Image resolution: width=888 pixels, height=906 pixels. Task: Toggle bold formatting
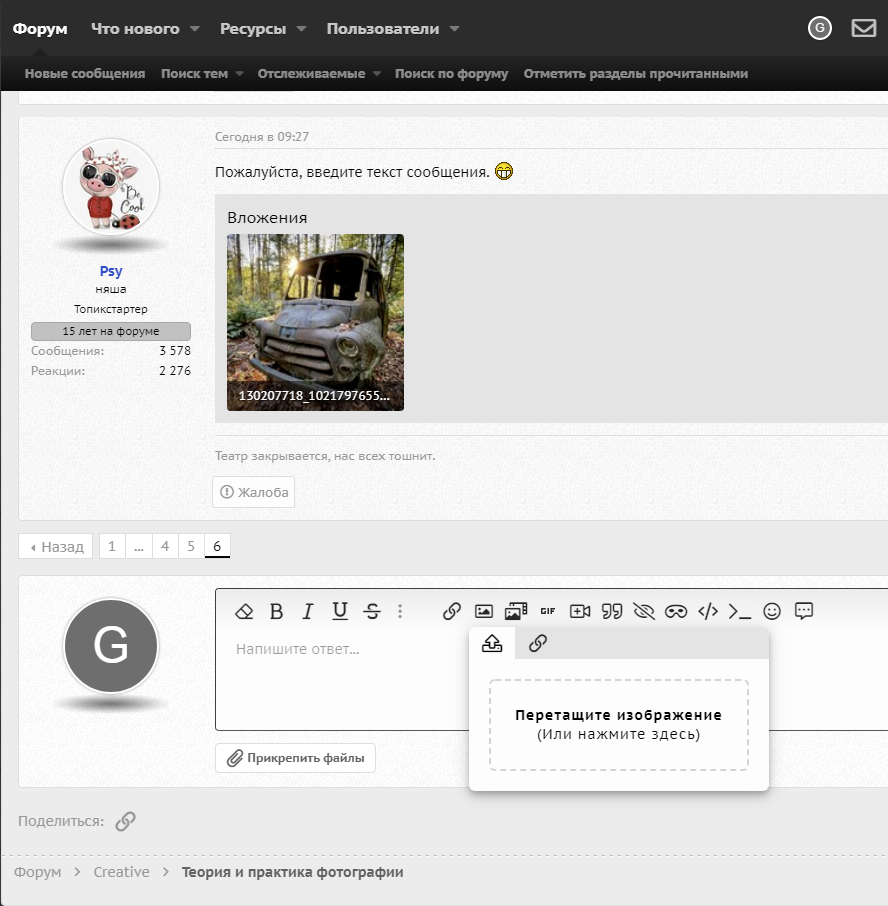point(277,611)
